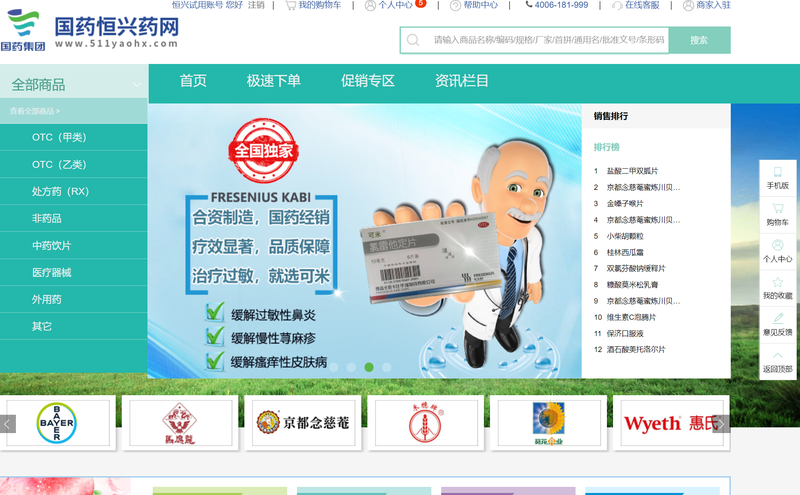Click the 国药恒兴药网 site logo
This screenshot has width=800, height=495.
pyautogui.click(x=90, y=31)
